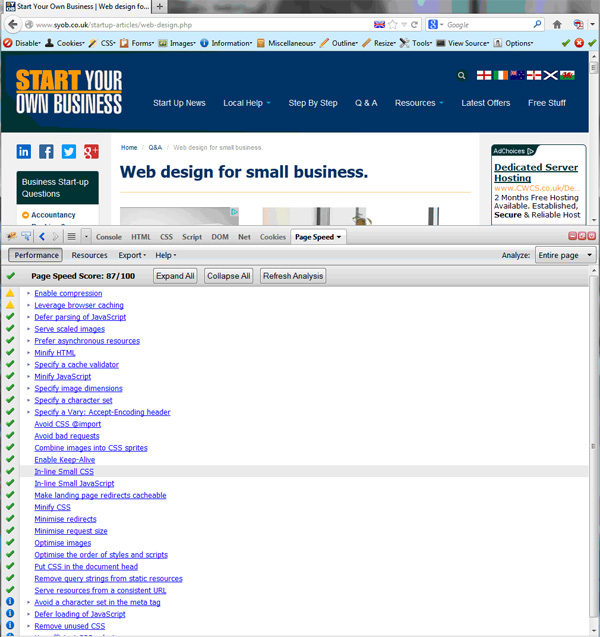Screen dimensions: 600x637
Task: Switch to the Resources view
Action: point(89,255)
